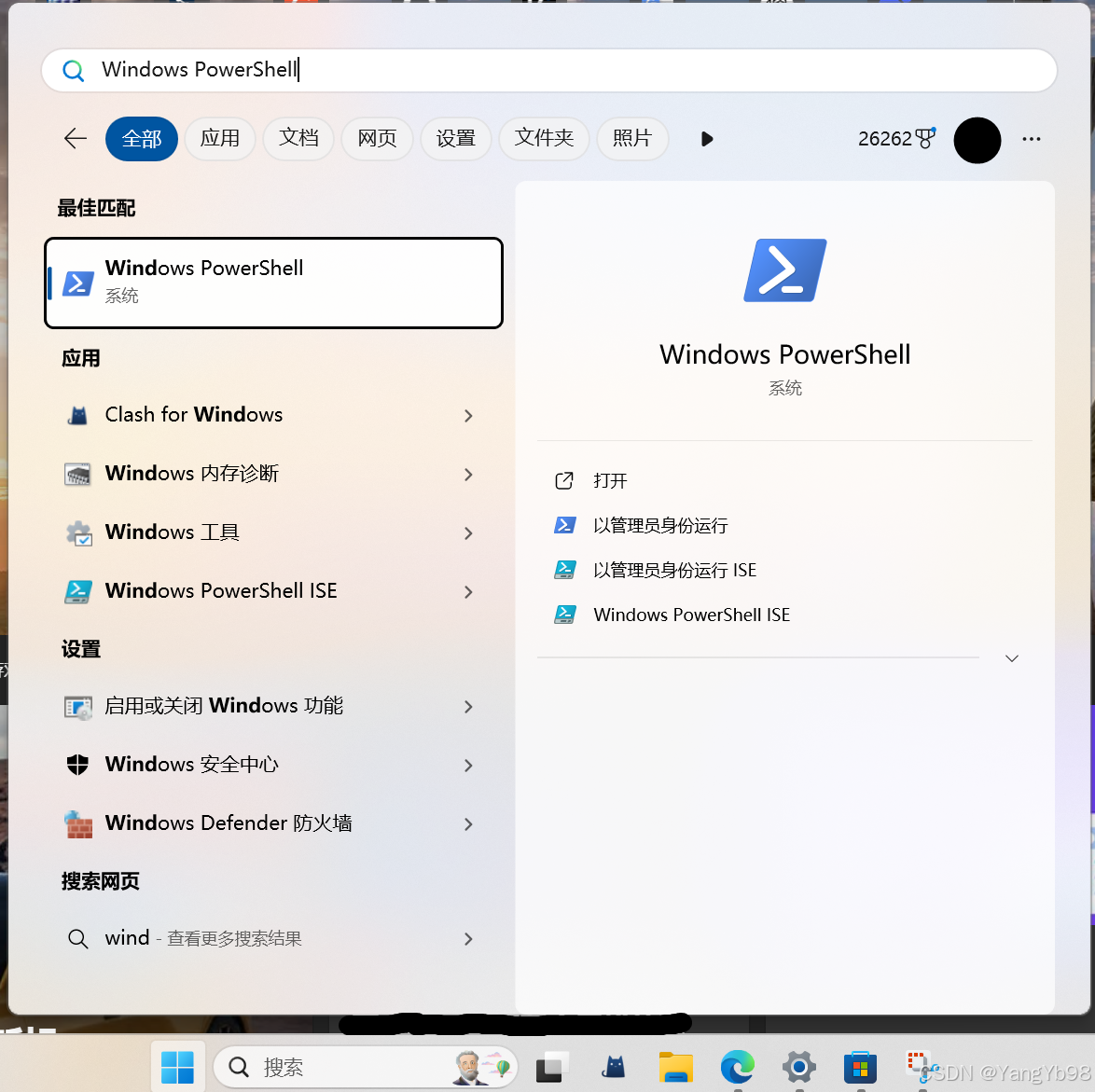Image resolution: width=1095 pixels, height=1092 pixels.
Task: Click the taskbar 搜索 search box
Action: tap(366, 1067)
